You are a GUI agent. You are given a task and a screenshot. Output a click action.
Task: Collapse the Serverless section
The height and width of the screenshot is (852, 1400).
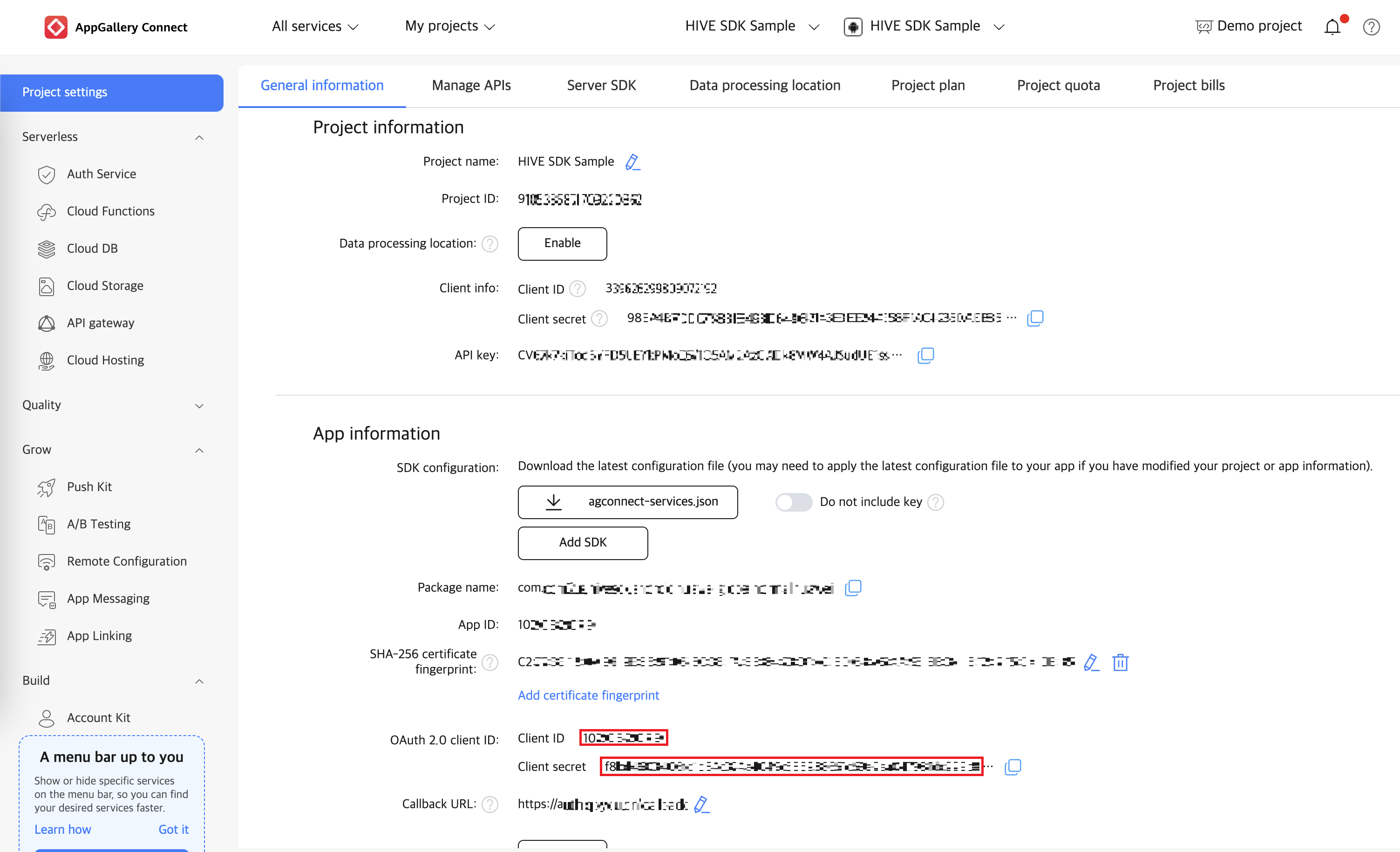199,137
